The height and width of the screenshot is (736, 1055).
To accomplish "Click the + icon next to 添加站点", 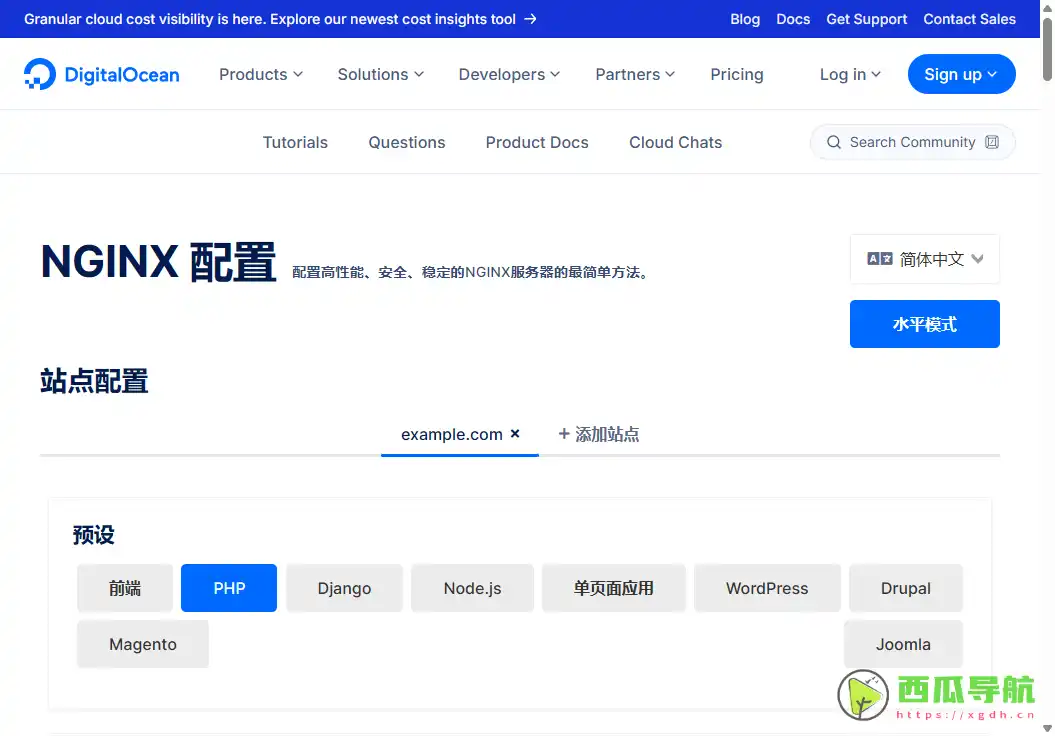I will [564, 434].
